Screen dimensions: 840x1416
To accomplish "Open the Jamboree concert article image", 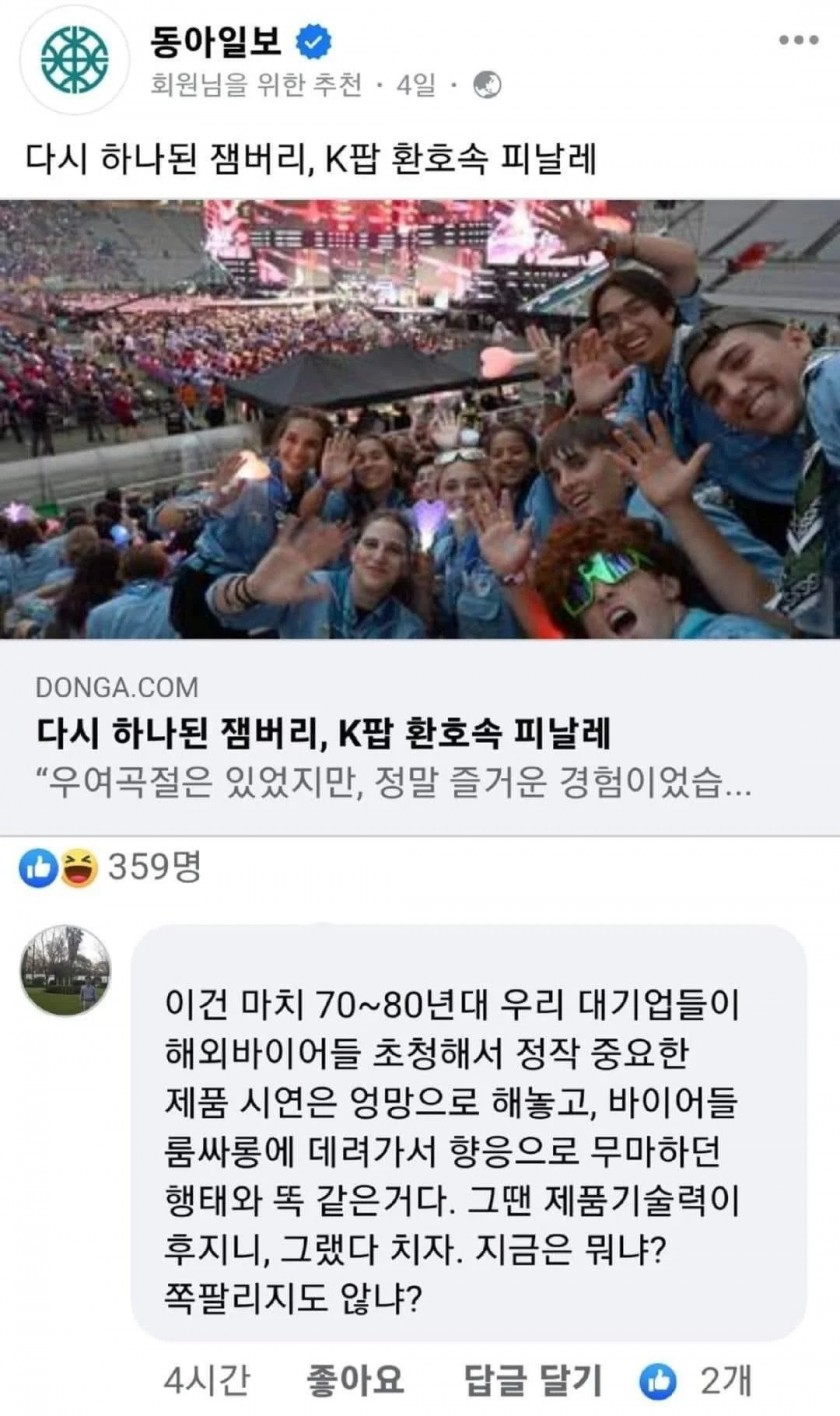I will pyautogui.click(x=420, y=419).
